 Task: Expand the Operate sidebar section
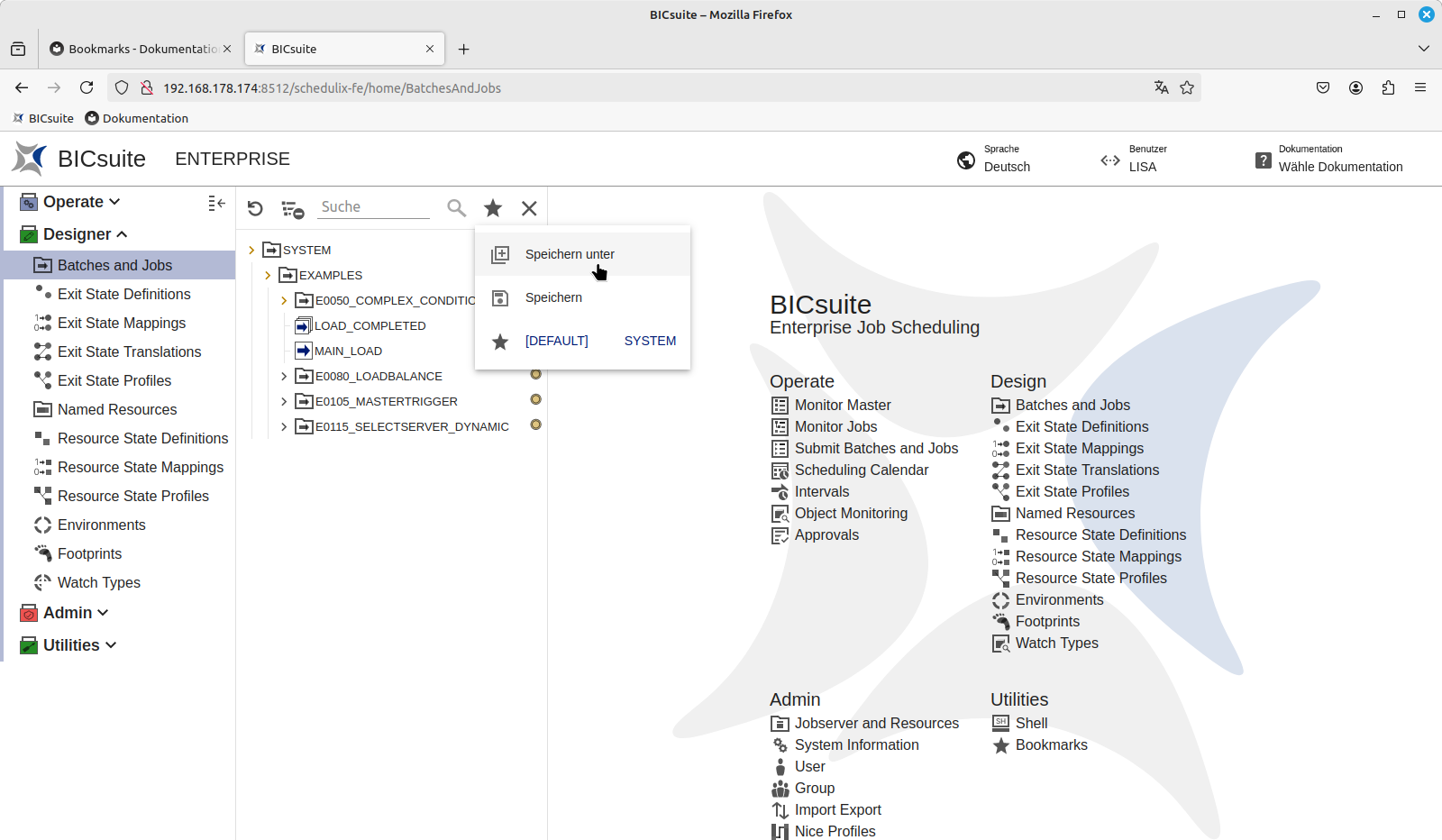point(81,202)
